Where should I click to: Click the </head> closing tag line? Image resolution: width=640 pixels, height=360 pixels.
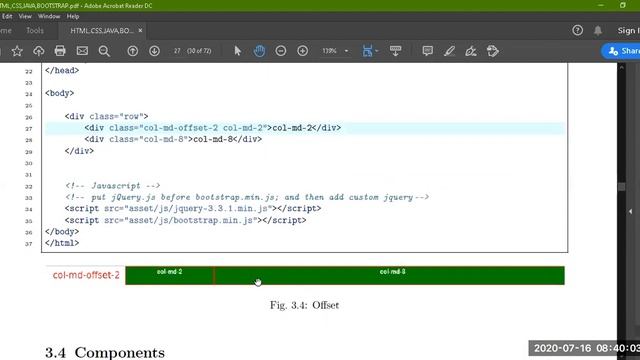click(62, 70)
